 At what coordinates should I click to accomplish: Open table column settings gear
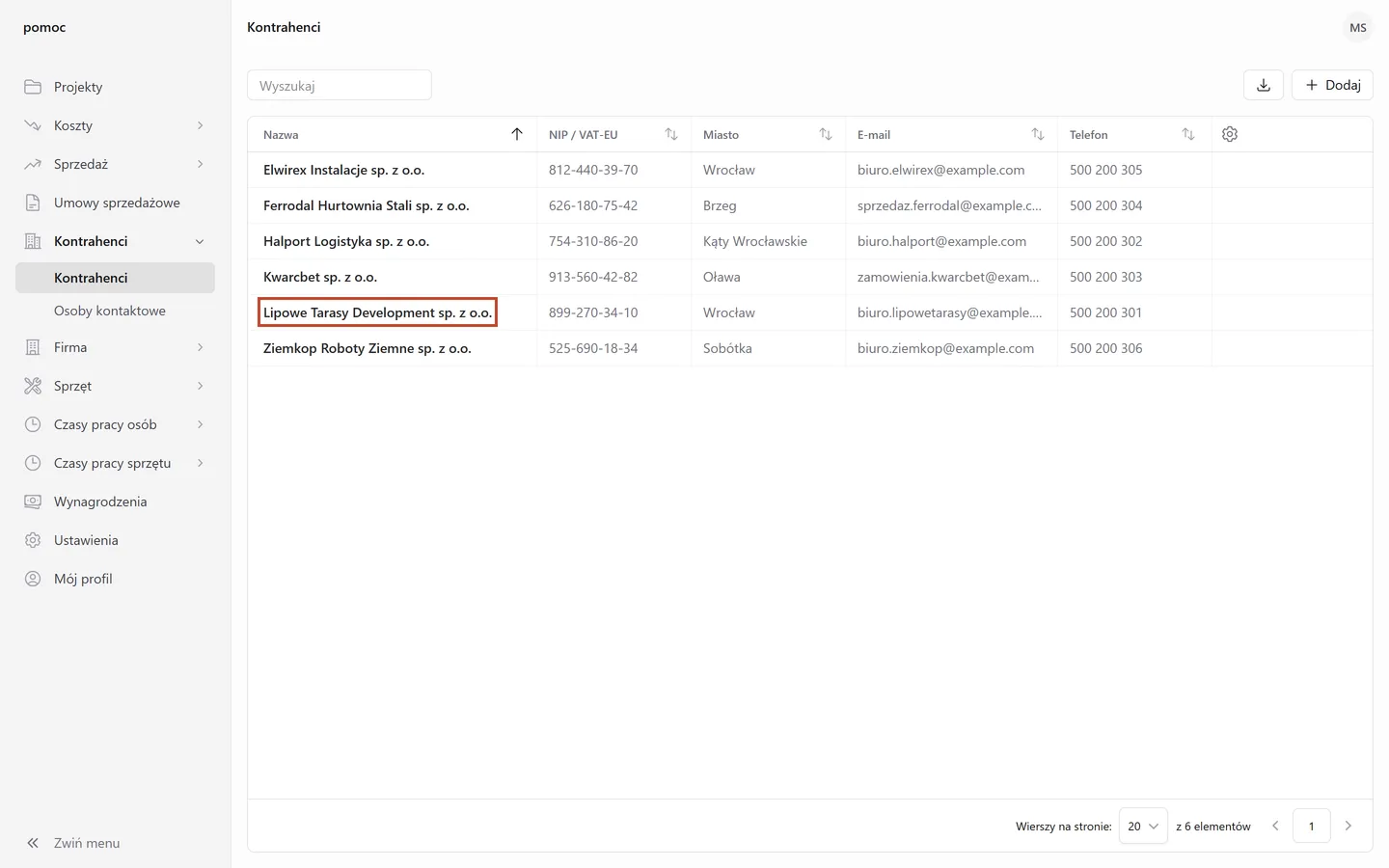tap(1230, 134)
